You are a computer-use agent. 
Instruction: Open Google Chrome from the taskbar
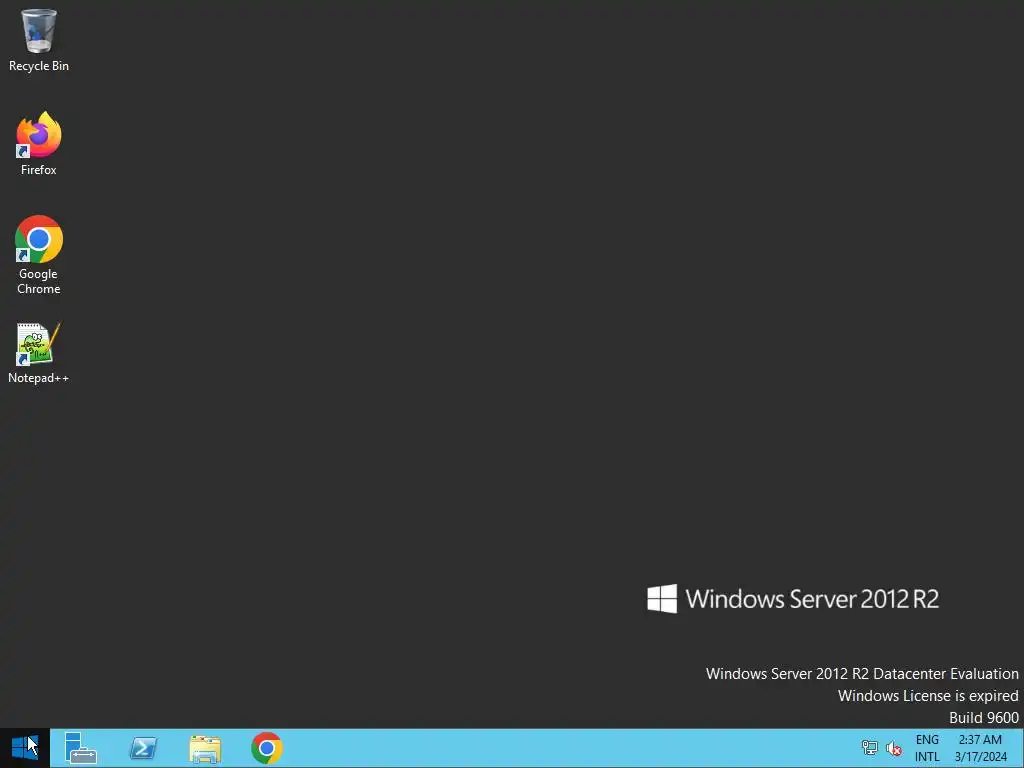point(266,748)
